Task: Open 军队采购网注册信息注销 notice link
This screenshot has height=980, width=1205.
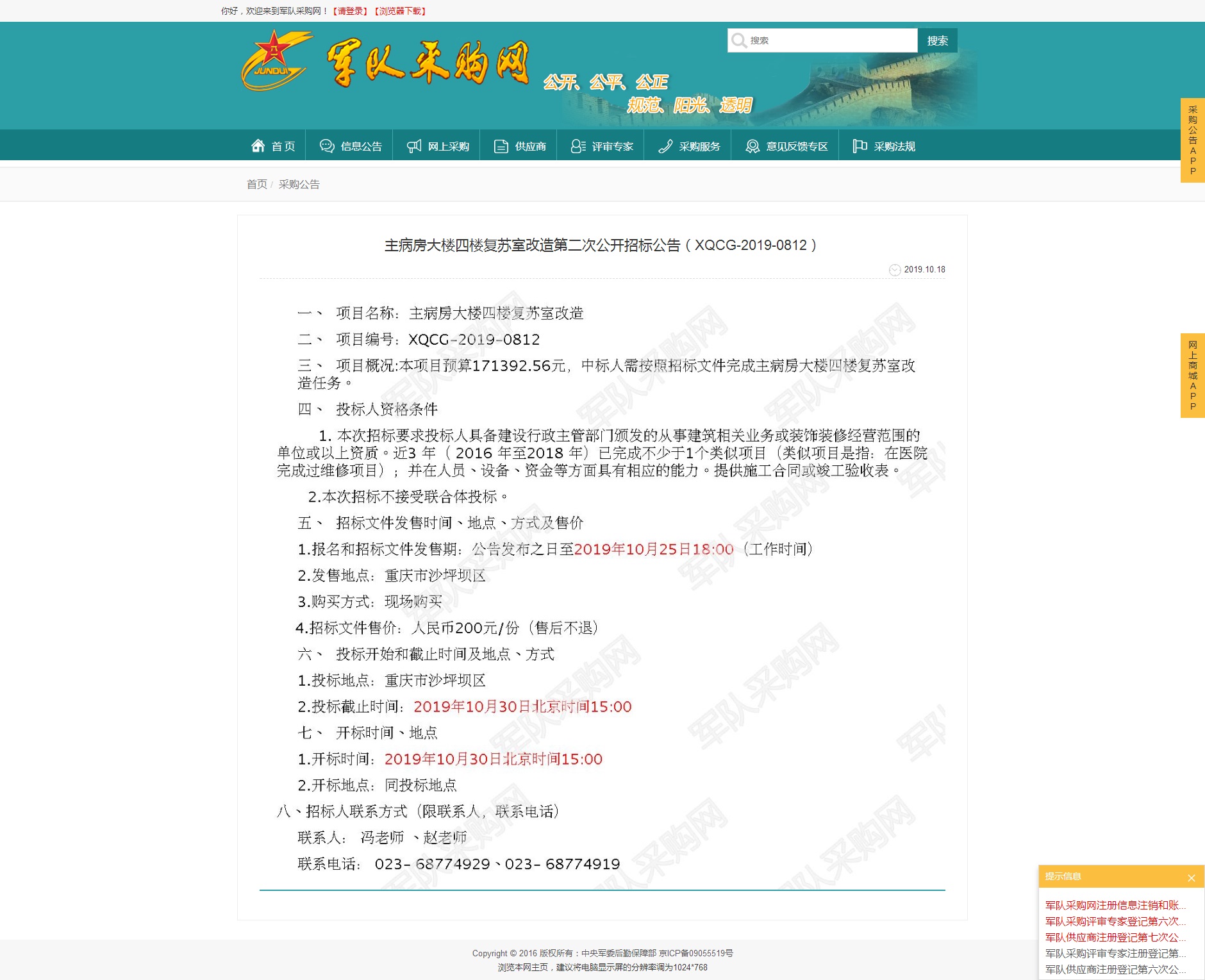Action: tap(1115, 905)
